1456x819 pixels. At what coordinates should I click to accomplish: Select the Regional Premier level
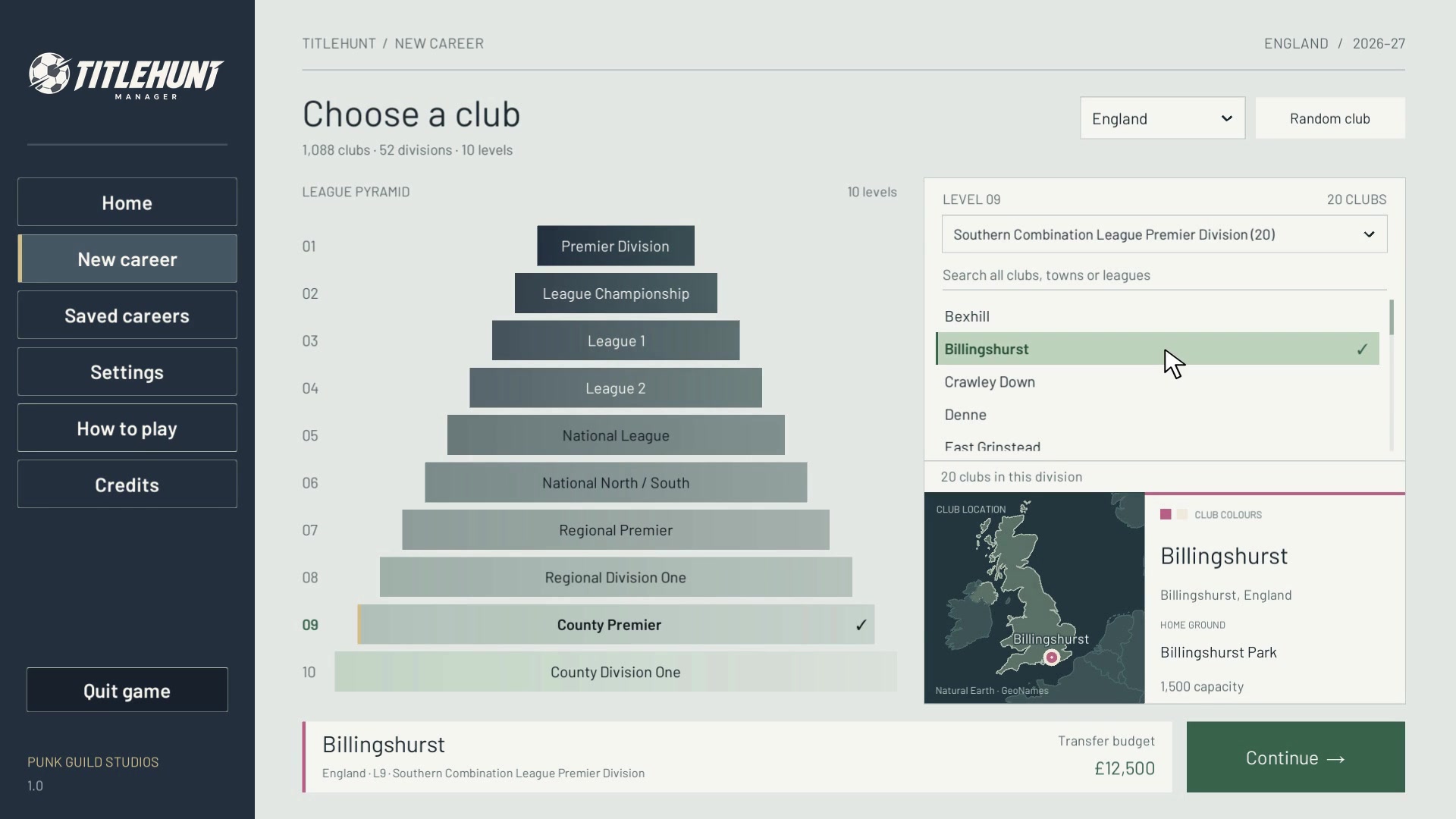coord(616,530)
